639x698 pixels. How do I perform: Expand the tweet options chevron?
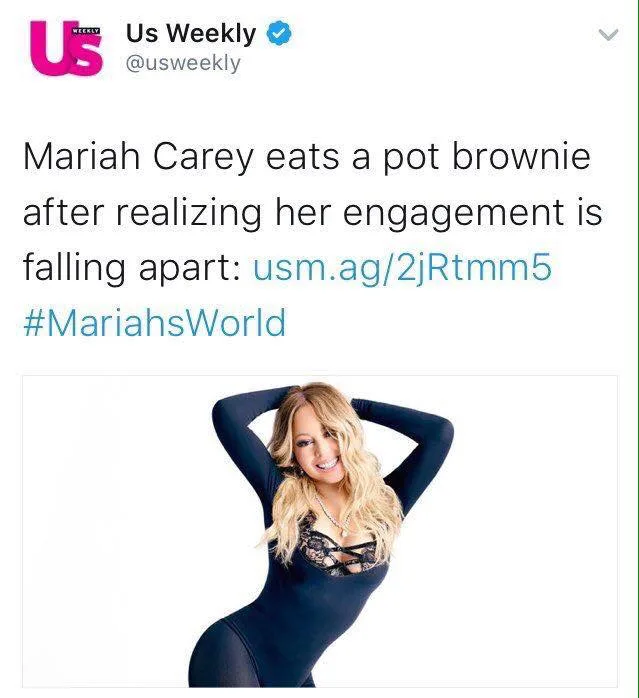[608, 34]
